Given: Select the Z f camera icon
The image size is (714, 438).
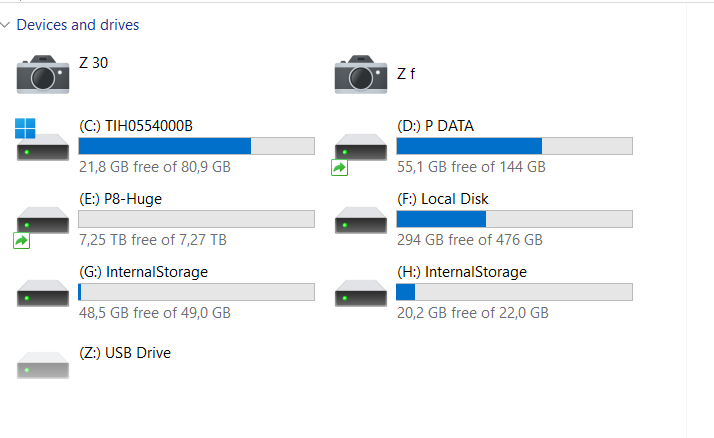Looking at the screenshot, I should (x=360, y=73).
